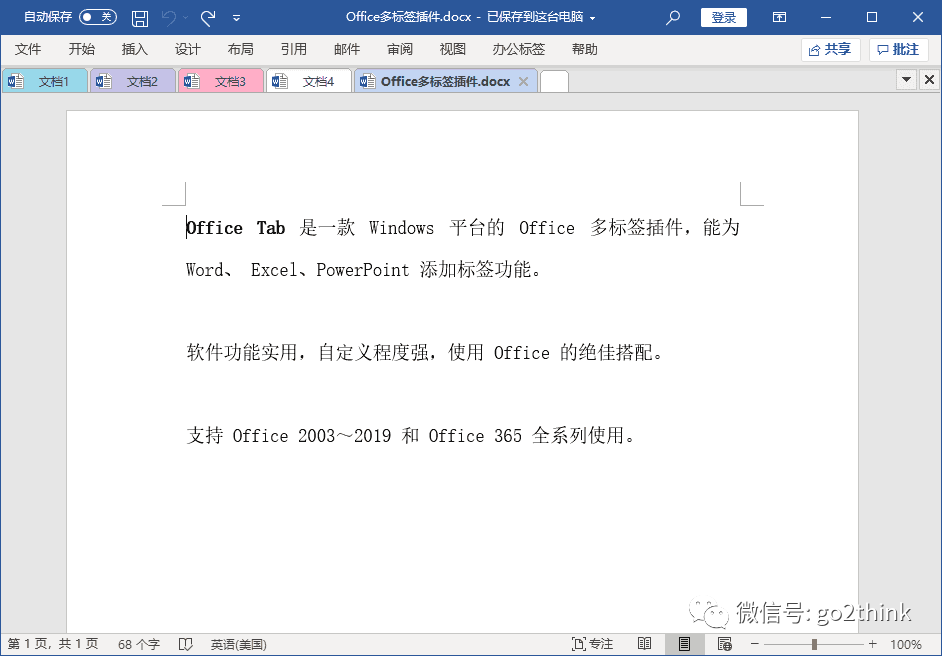Select the Office多标签插件.docx tab
The image size is (942, 656).
click(445, 81)
